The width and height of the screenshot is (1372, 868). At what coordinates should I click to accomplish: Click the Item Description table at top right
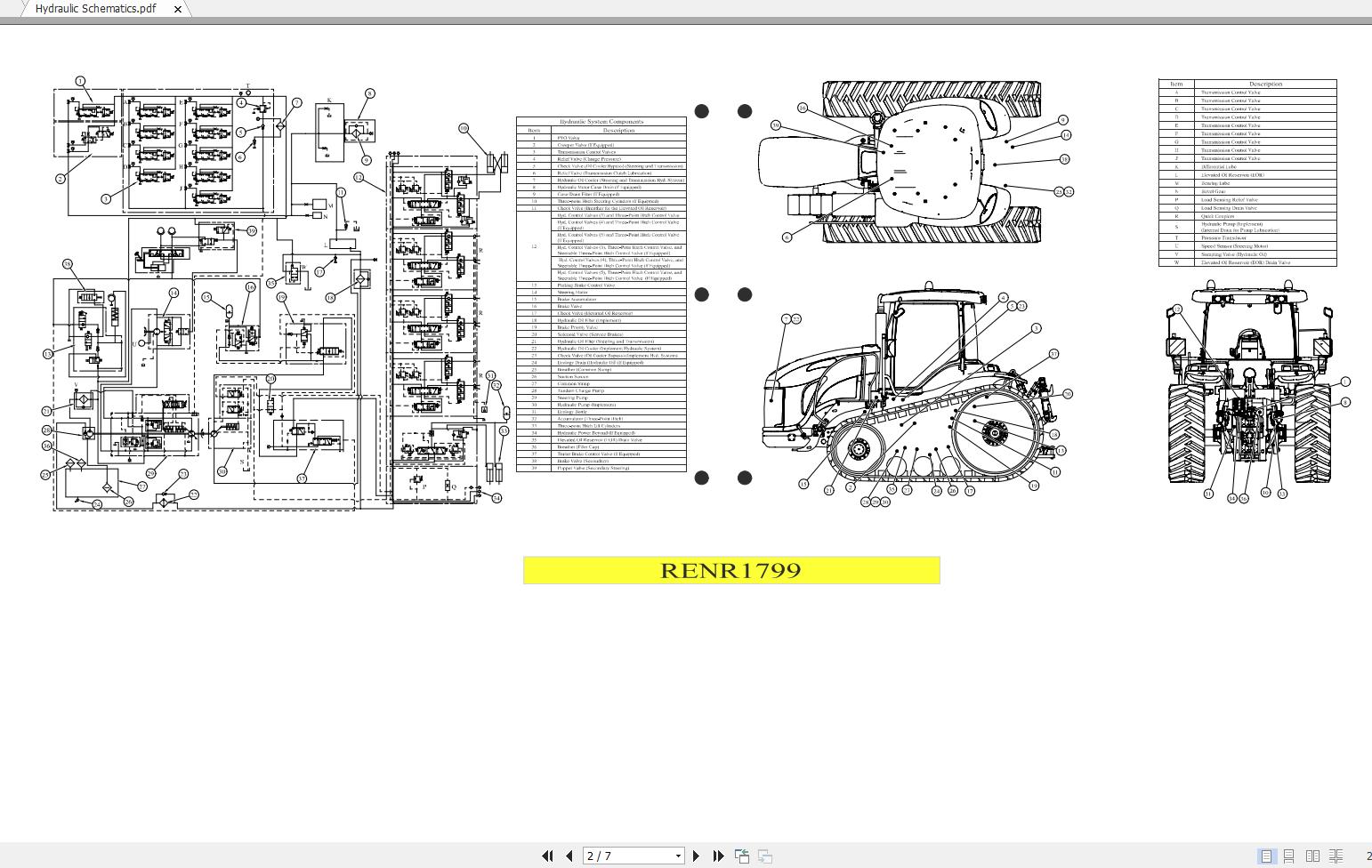click(x=1247, y=173)
